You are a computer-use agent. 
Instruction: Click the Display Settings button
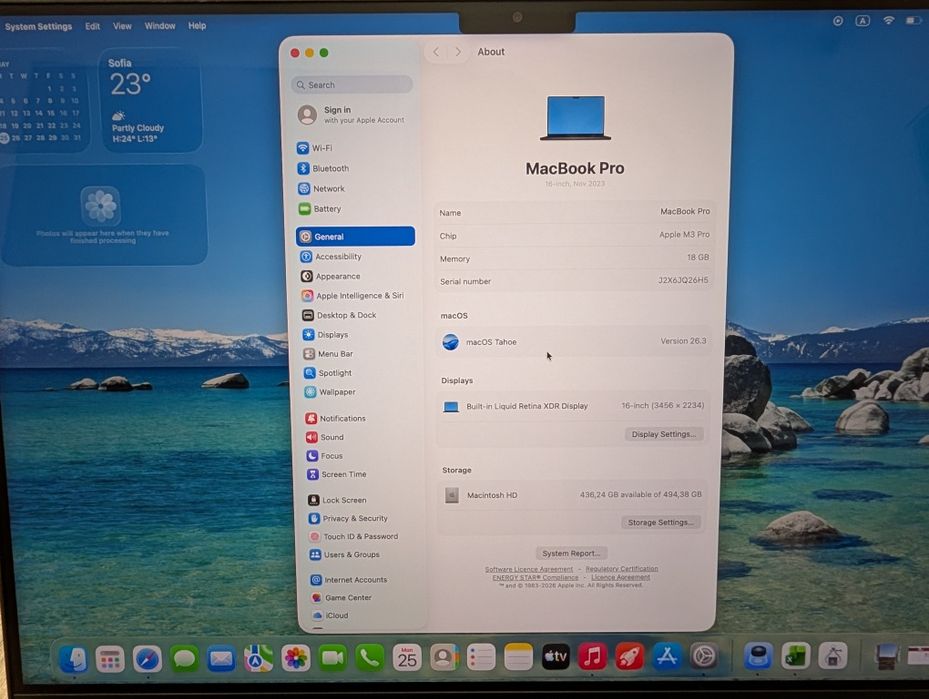point(664,434)
